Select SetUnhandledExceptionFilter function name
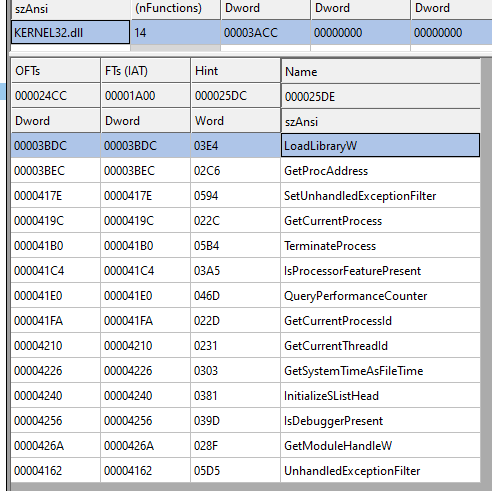This screenshot has width=492, height=491. point(360,196)
